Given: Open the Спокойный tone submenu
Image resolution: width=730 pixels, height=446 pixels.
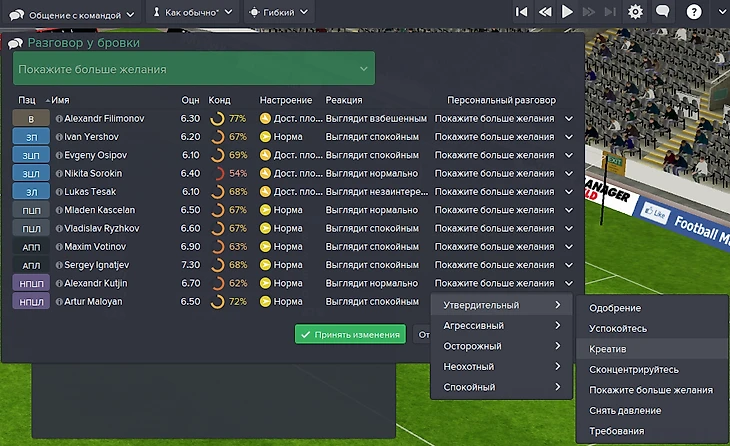Looking at the screenshot, I should click(x=501, y=387).
